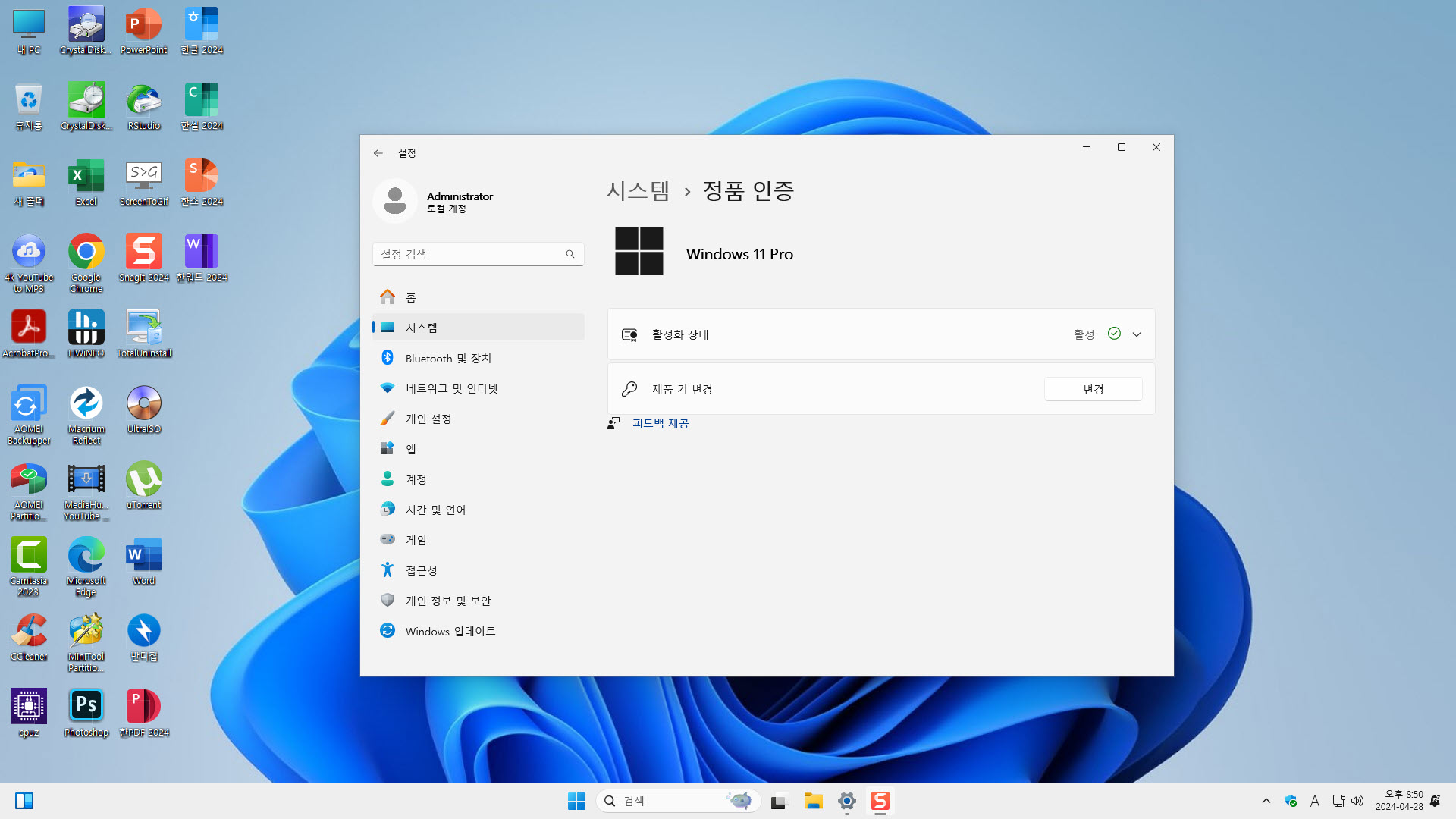Open Task View on the taskbar
The image size is (1456, 819).
click(780, 801)
